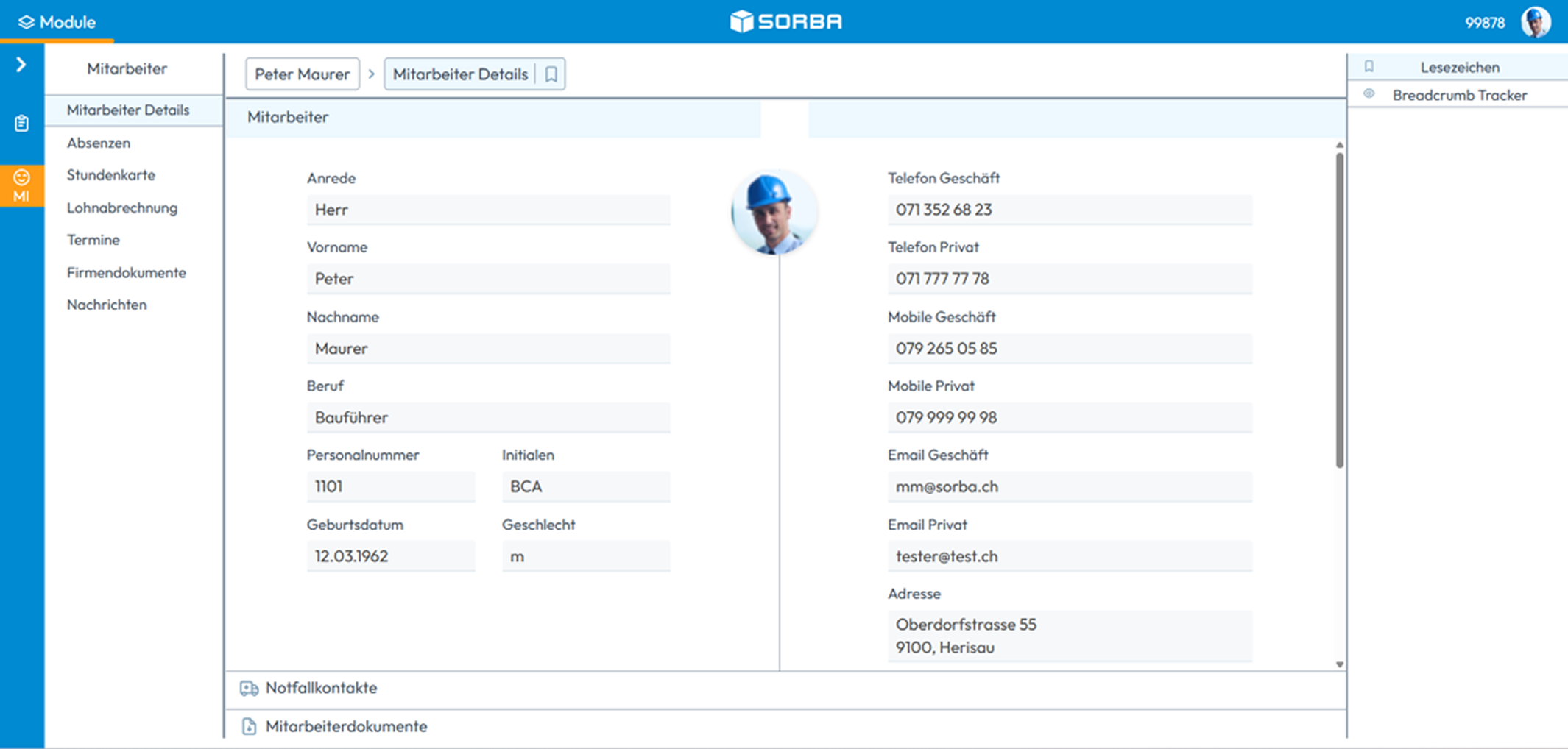Click the Adresse field Oberdorfstrasse 55
This screenshot has width=1568, height=749.
click(x=1070, y=636)
